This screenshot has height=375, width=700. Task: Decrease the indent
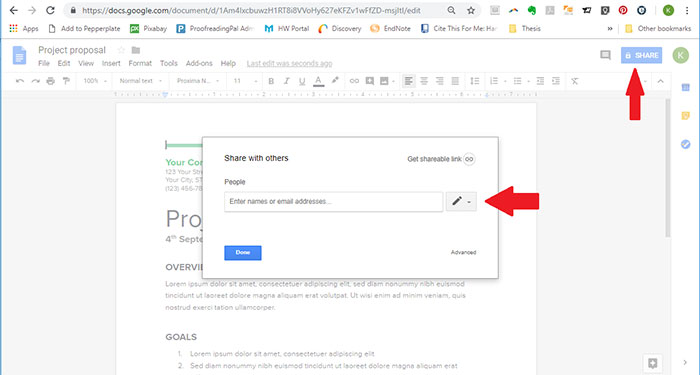[x=540, y=81]
